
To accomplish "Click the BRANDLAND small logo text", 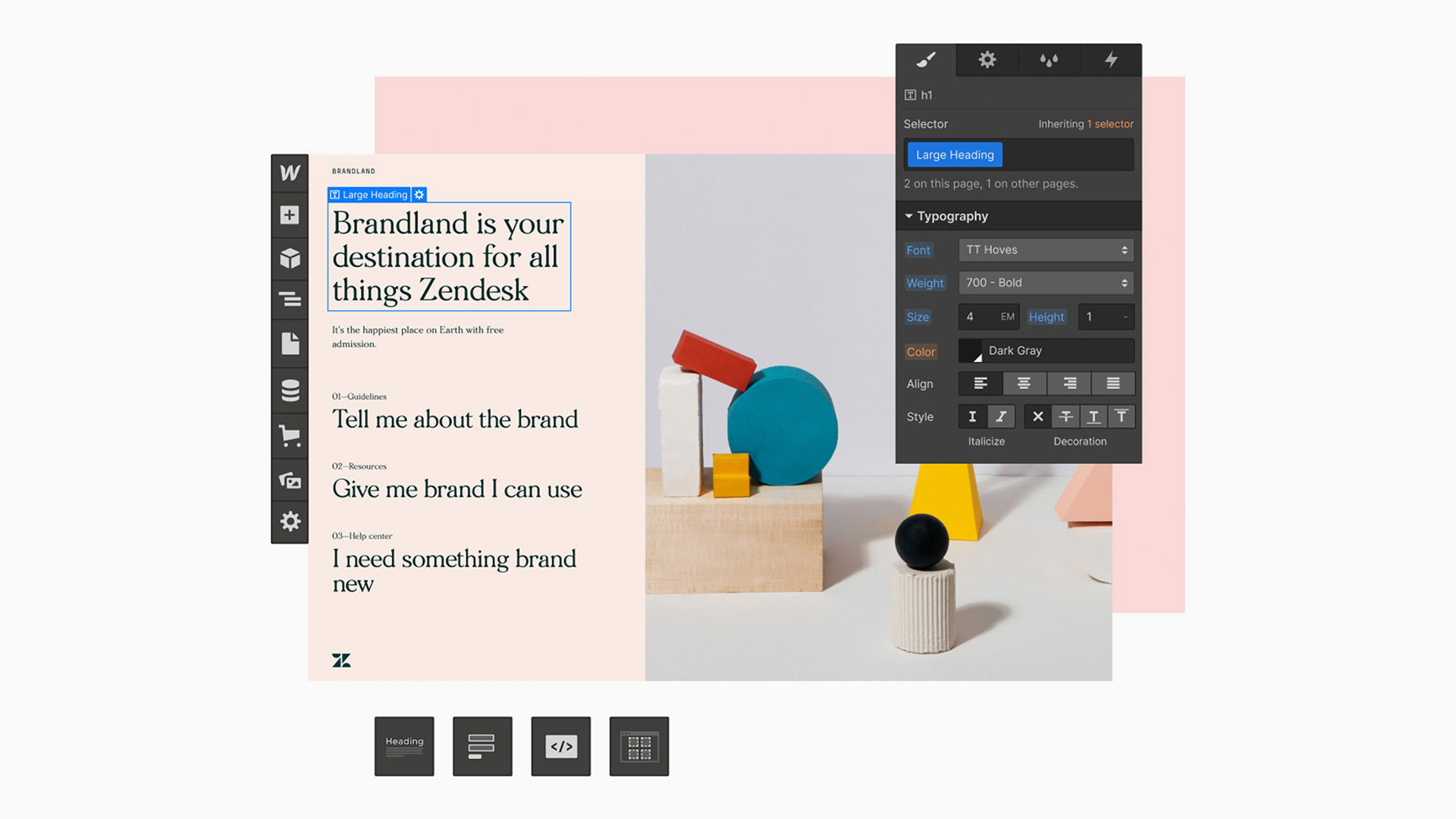I will tap(353, 171).
